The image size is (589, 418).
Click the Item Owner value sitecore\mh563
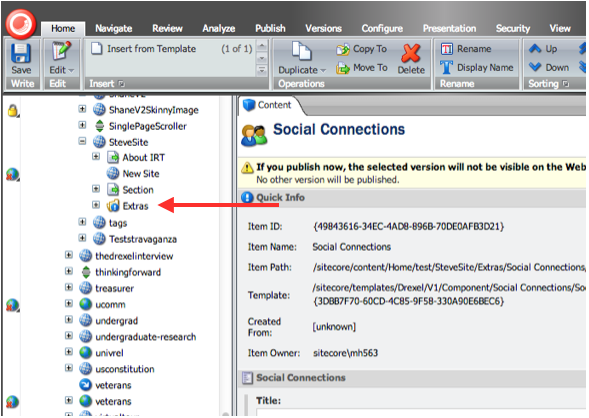[345, 353]
